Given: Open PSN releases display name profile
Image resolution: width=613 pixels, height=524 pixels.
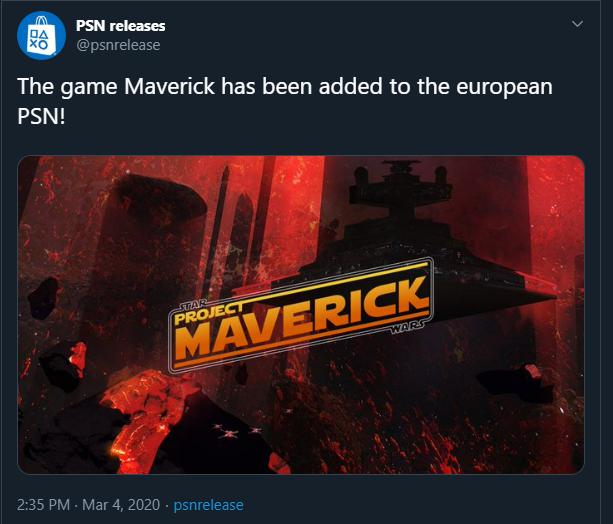Looking at the screenshot, I should coord(120,26).
